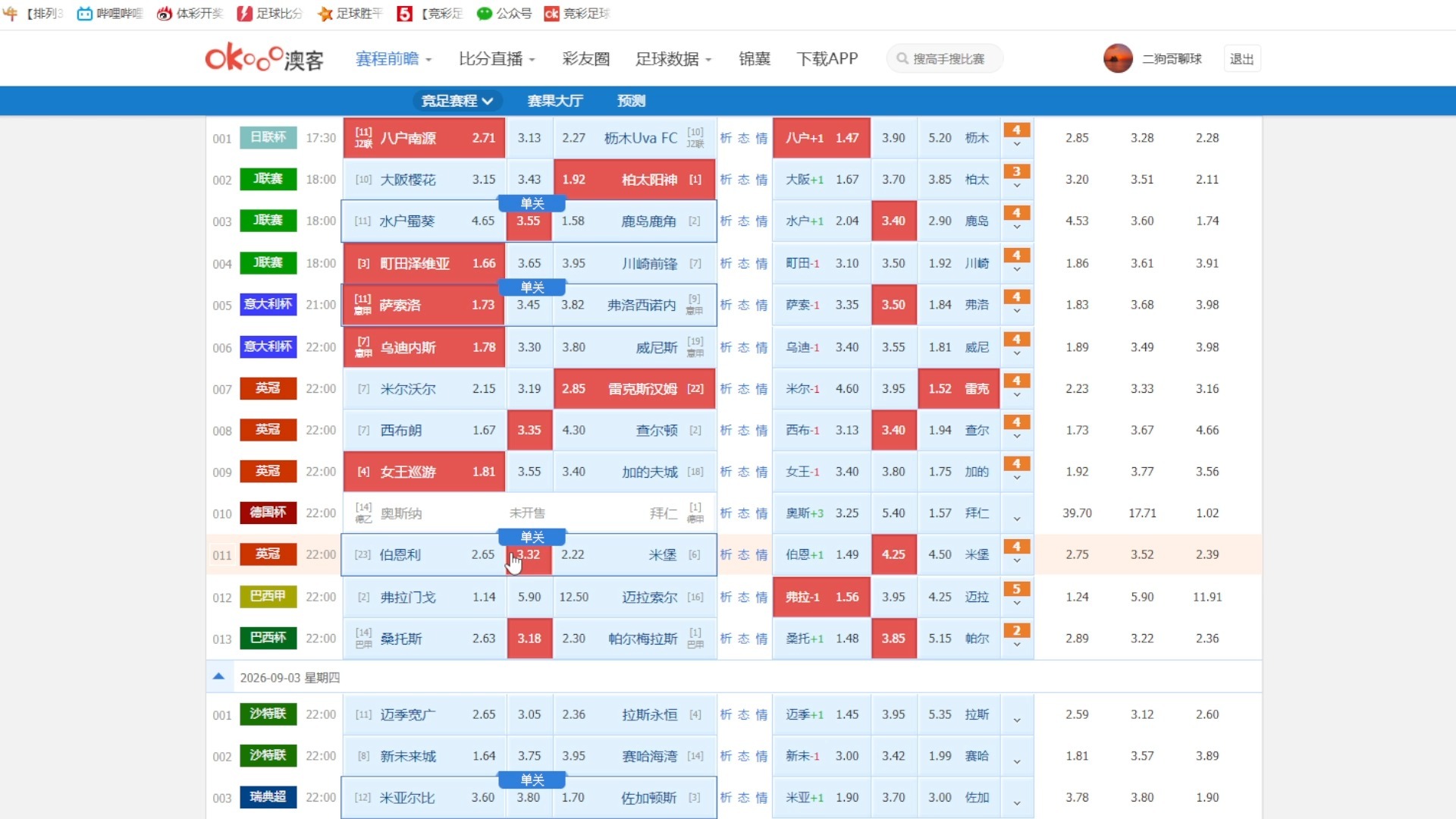1456x819 pixels.
Task: Expand the 赛程前瞻 menu
Action: coord(394,58)
